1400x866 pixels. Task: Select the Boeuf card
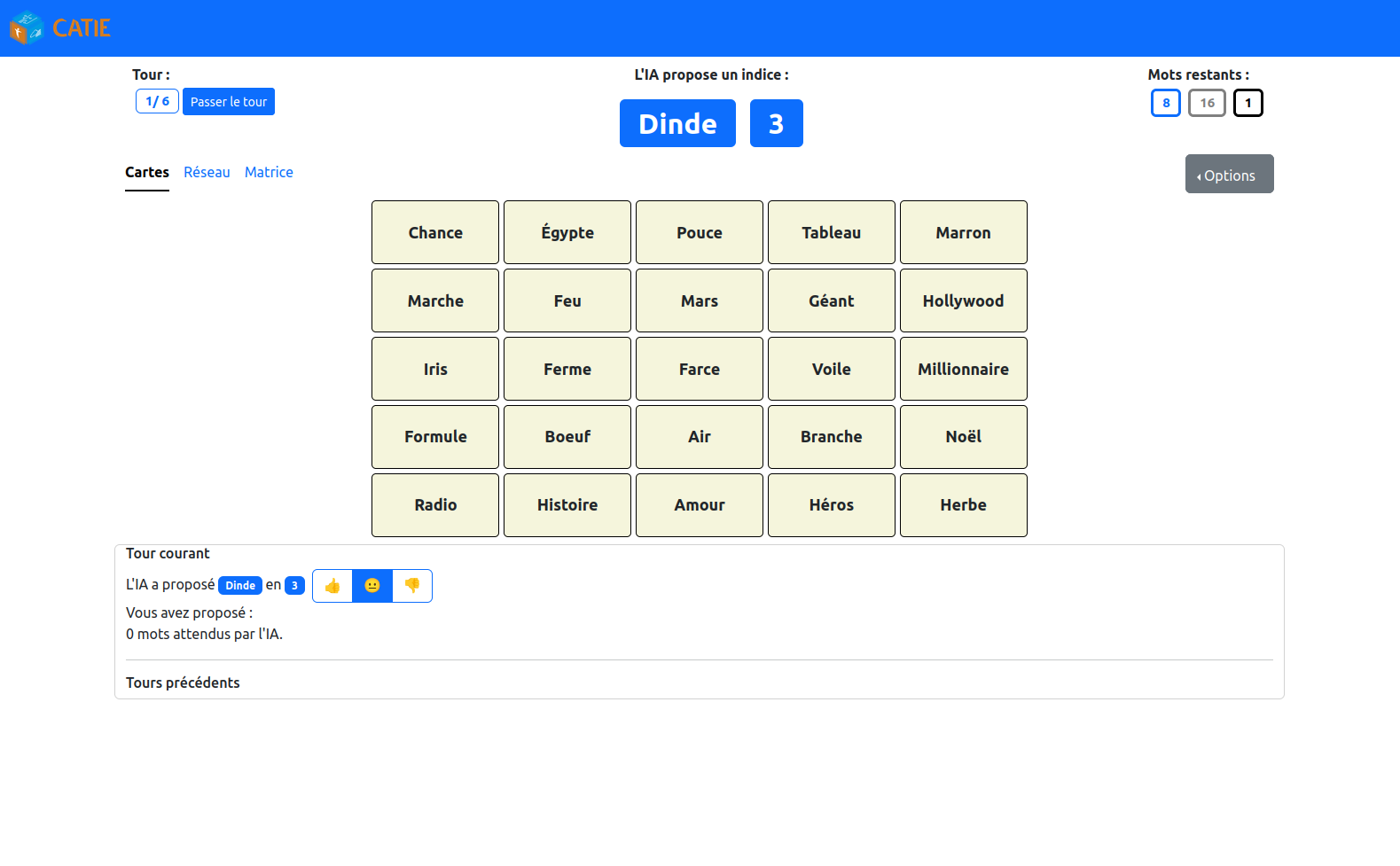(x=567, y=437)
